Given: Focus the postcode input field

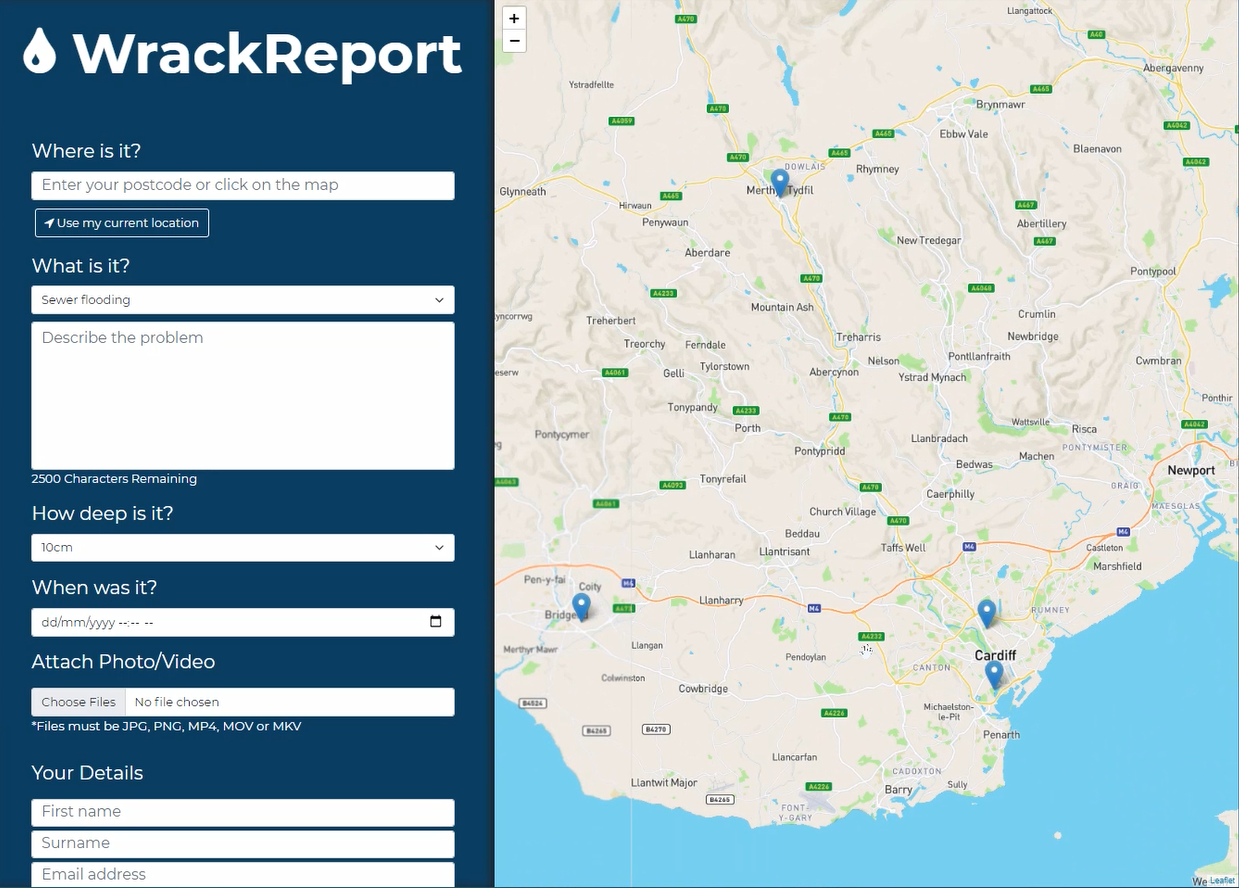Looking at the screenshot, I should pyautogui.click(x=243, y=185).
